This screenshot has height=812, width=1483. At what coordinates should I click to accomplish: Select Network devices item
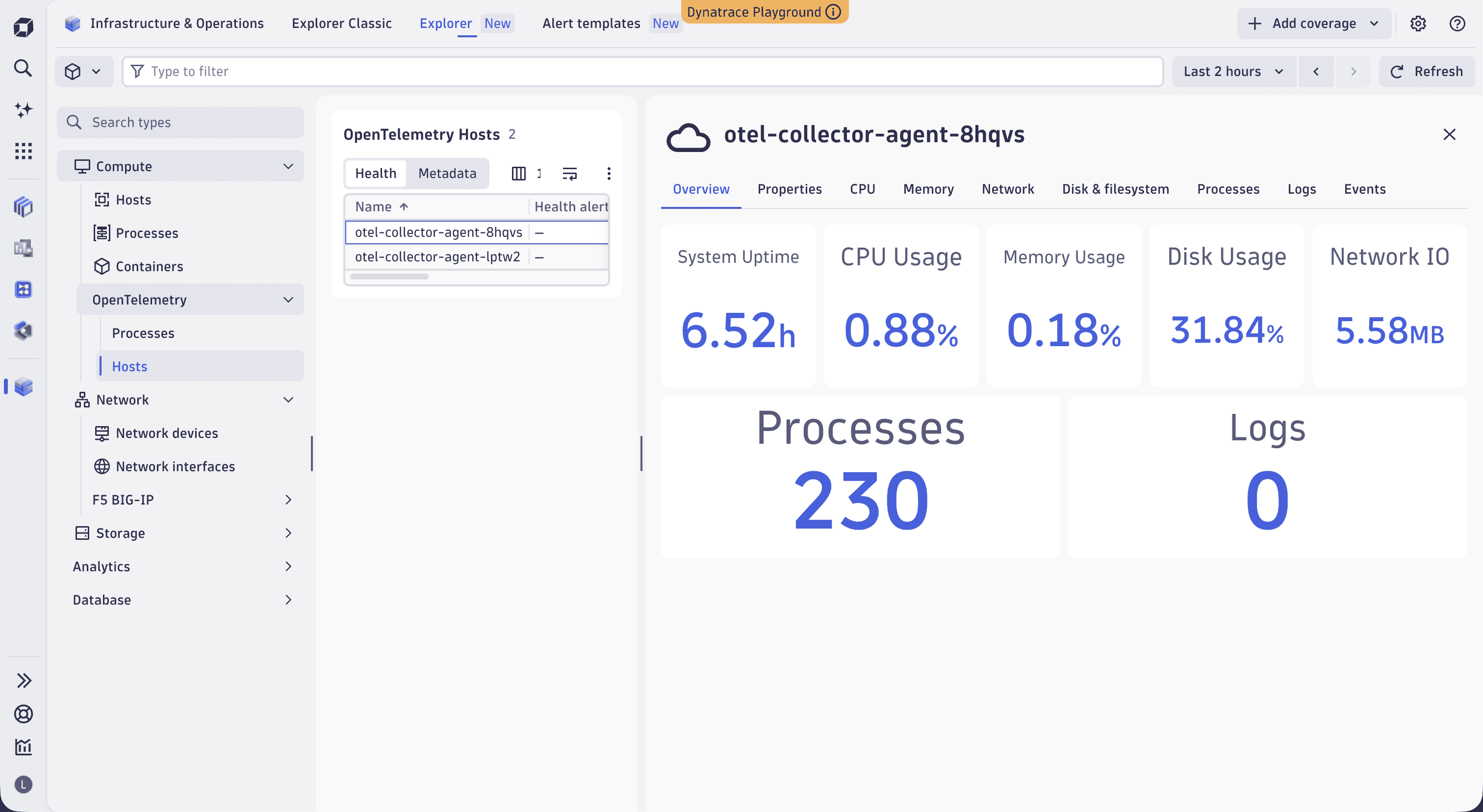click(x=166, y=433)
